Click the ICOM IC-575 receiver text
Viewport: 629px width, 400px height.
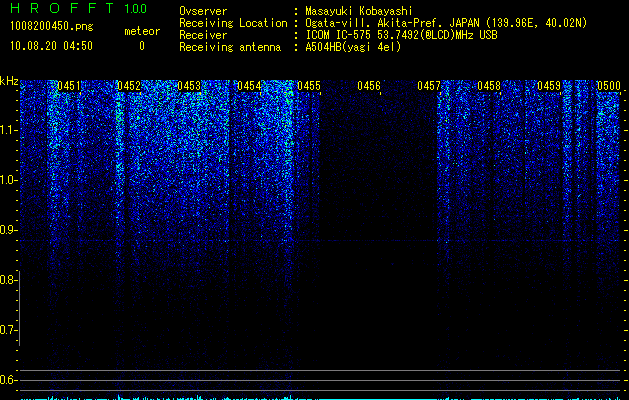pos(401,35)
